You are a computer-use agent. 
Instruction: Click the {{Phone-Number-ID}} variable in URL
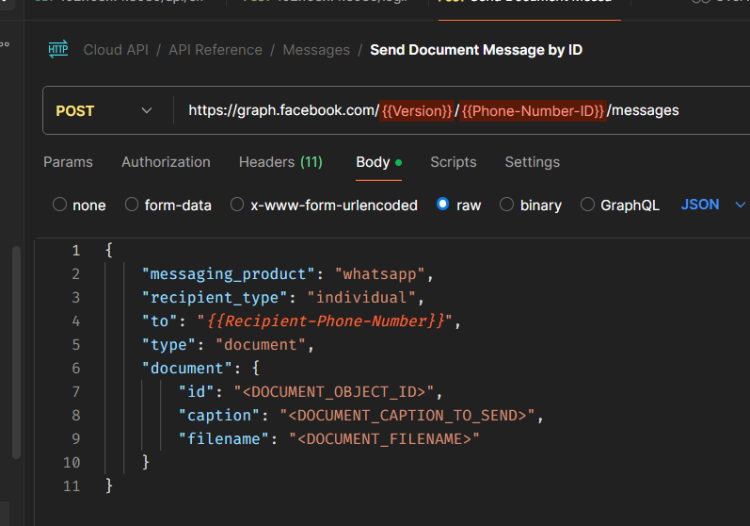tap(533, 111)
